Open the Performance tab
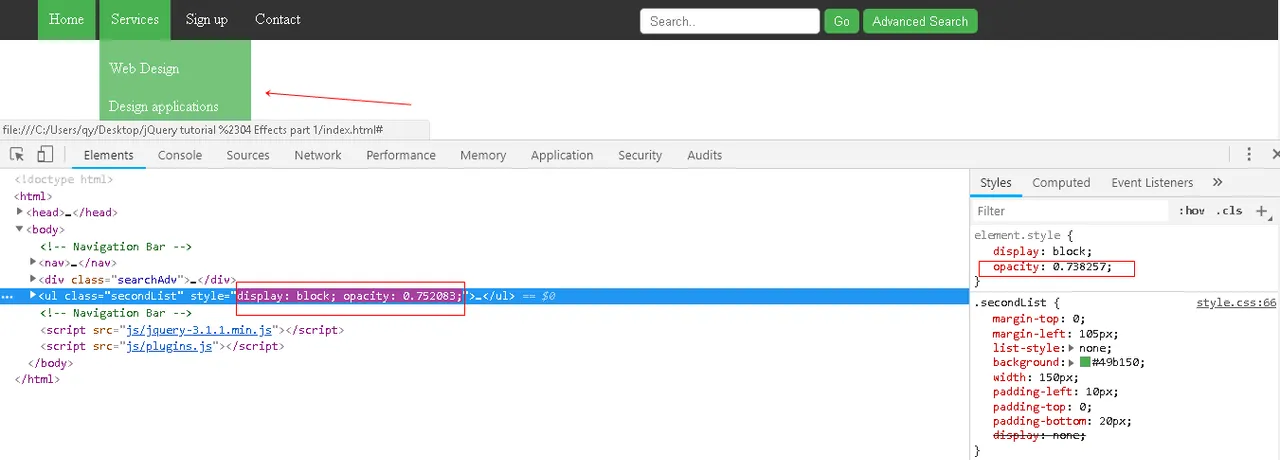The height and width of the screenshot is (460, 1280). point(401,155)
